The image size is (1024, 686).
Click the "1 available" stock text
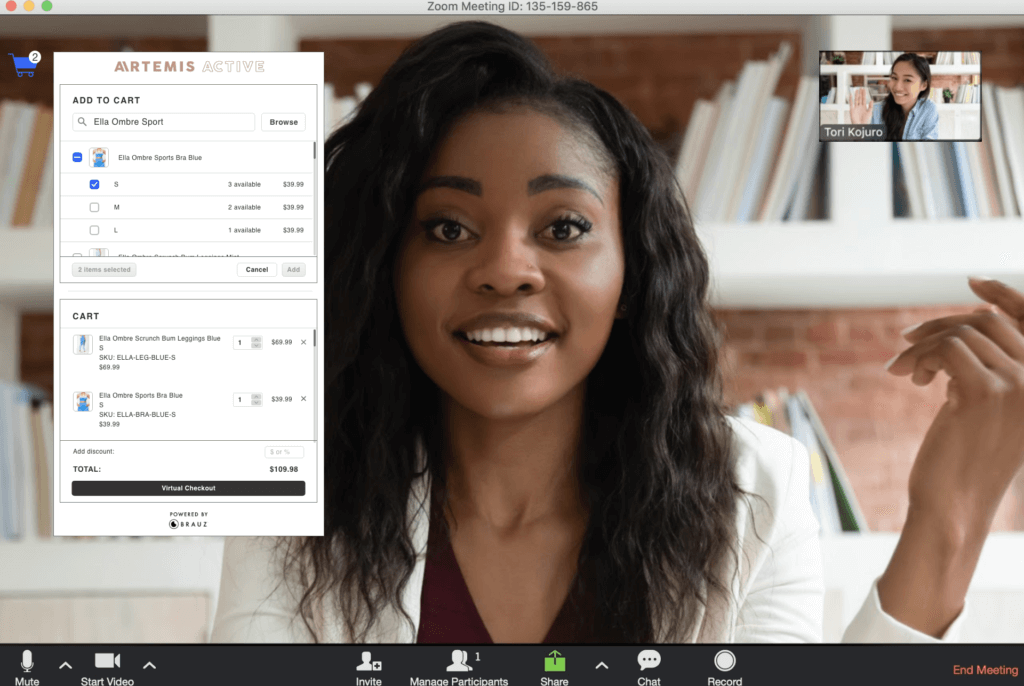pyautogui.click(x=244, y=230)
